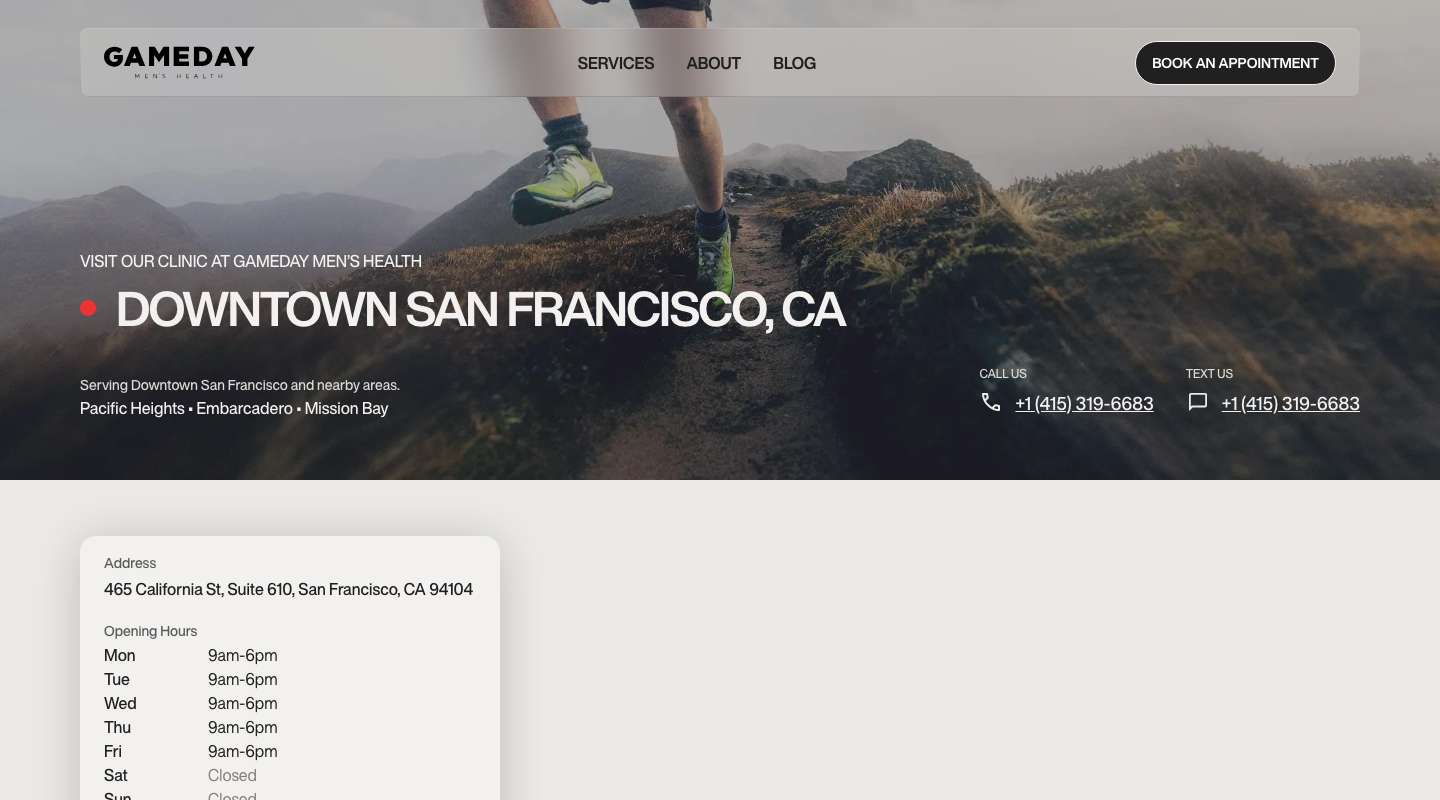This screenshot has width=1440, height=800.
Task: Click the Closed value for Sat
Action: click(232, 775)
